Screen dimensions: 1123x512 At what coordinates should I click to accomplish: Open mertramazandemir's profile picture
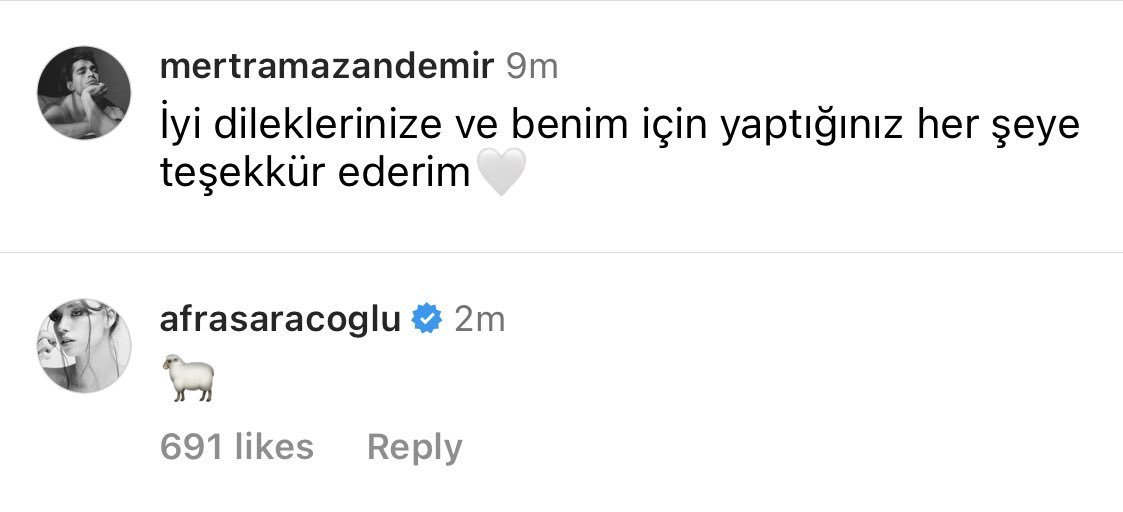84,93
